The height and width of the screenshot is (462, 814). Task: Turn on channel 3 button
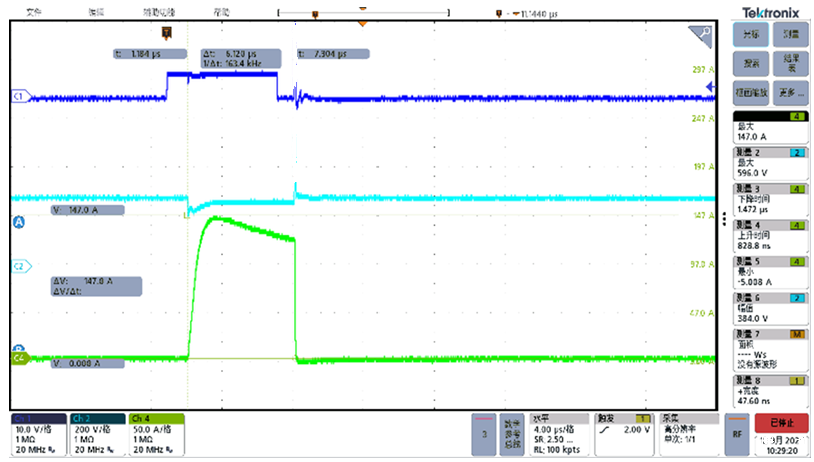point(483,435)
